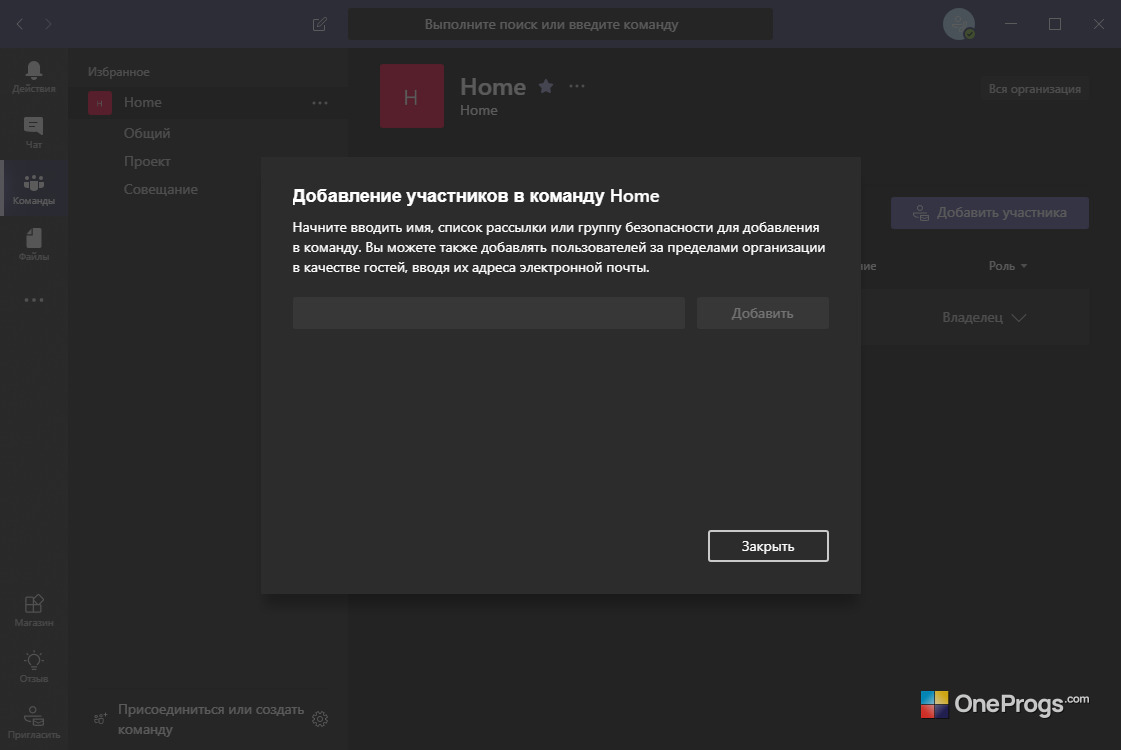Open the Activity bell icon

(x=34, y=77)
